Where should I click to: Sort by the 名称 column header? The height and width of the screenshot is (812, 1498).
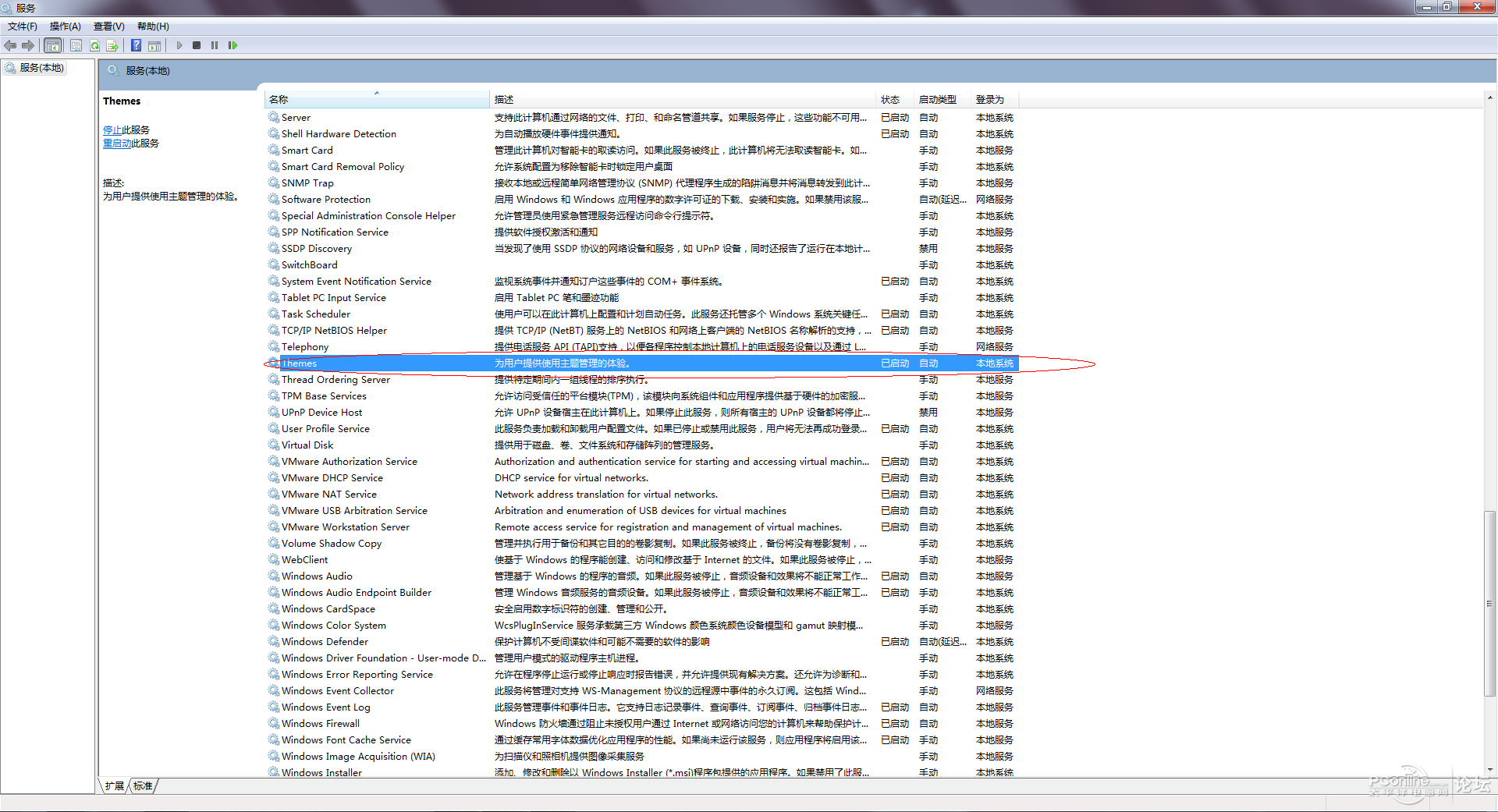(x=377, y=99)
